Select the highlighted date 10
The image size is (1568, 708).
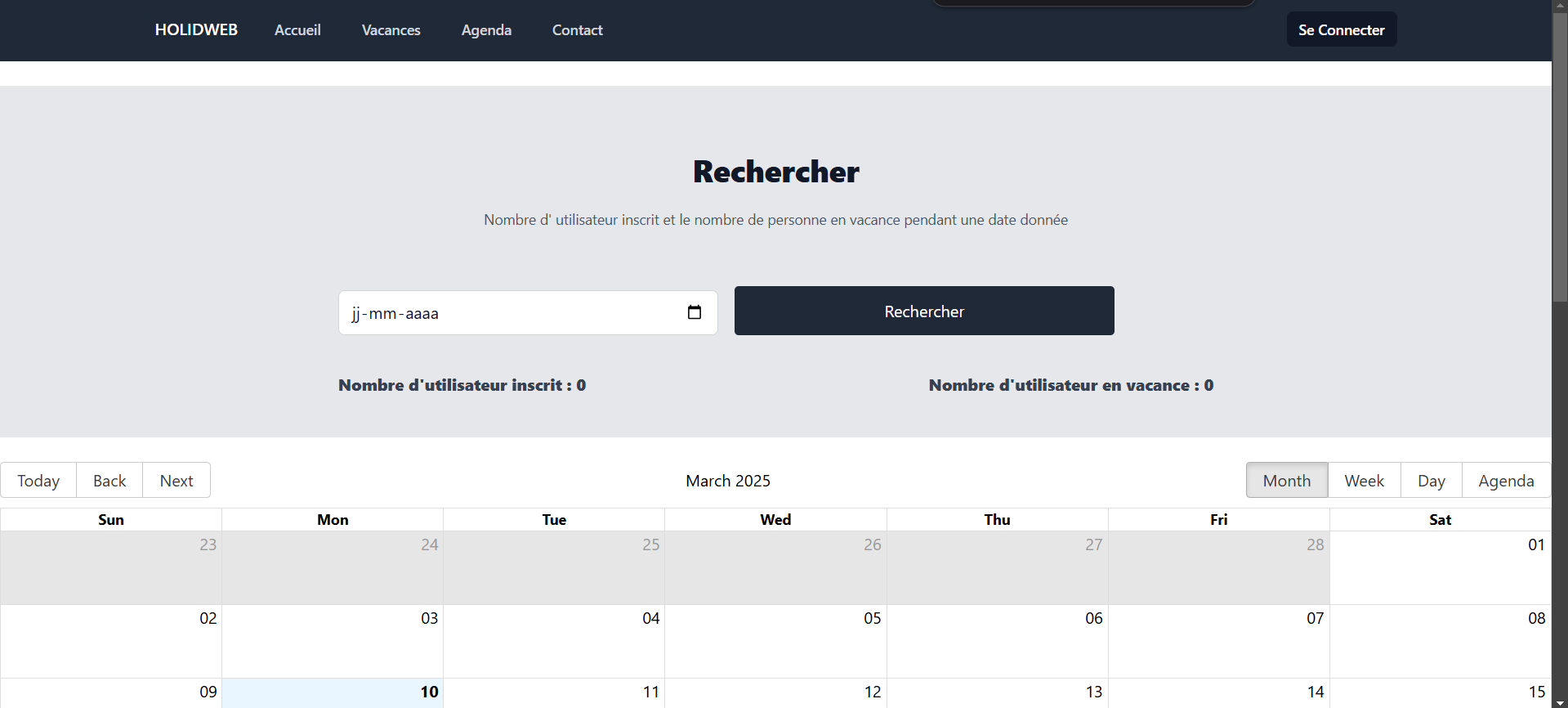pyautogui.click(x=430, y=692)
